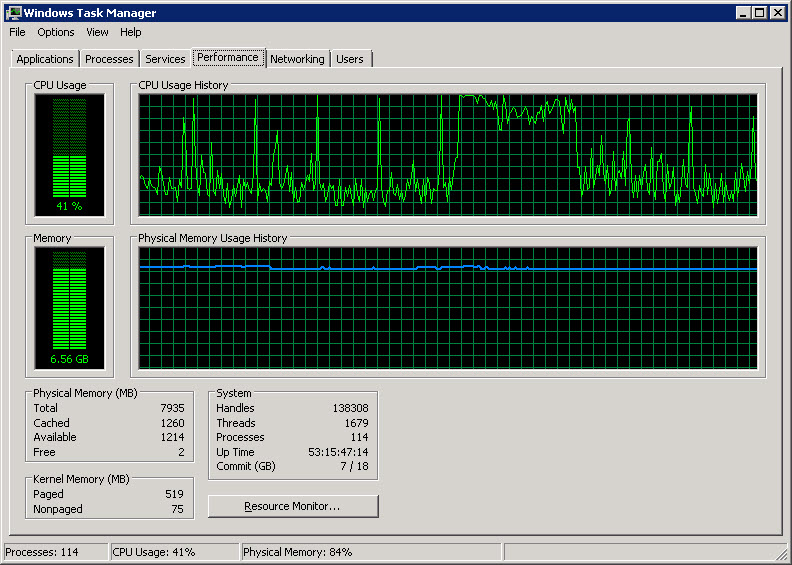Screen dimensions: 792x565
Task: Switch to the Users tab
Action: click(350, 59)
